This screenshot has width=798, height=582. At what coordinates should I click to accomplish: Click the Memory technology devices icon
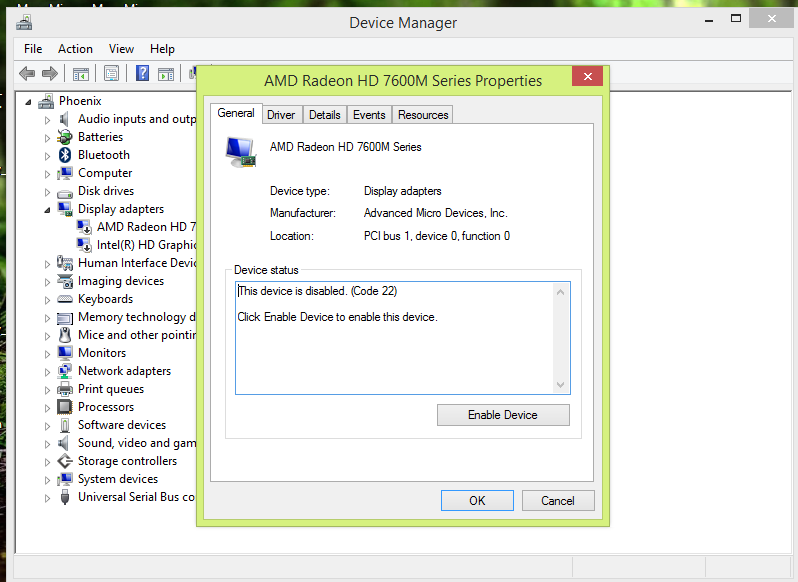coord(65,318)
